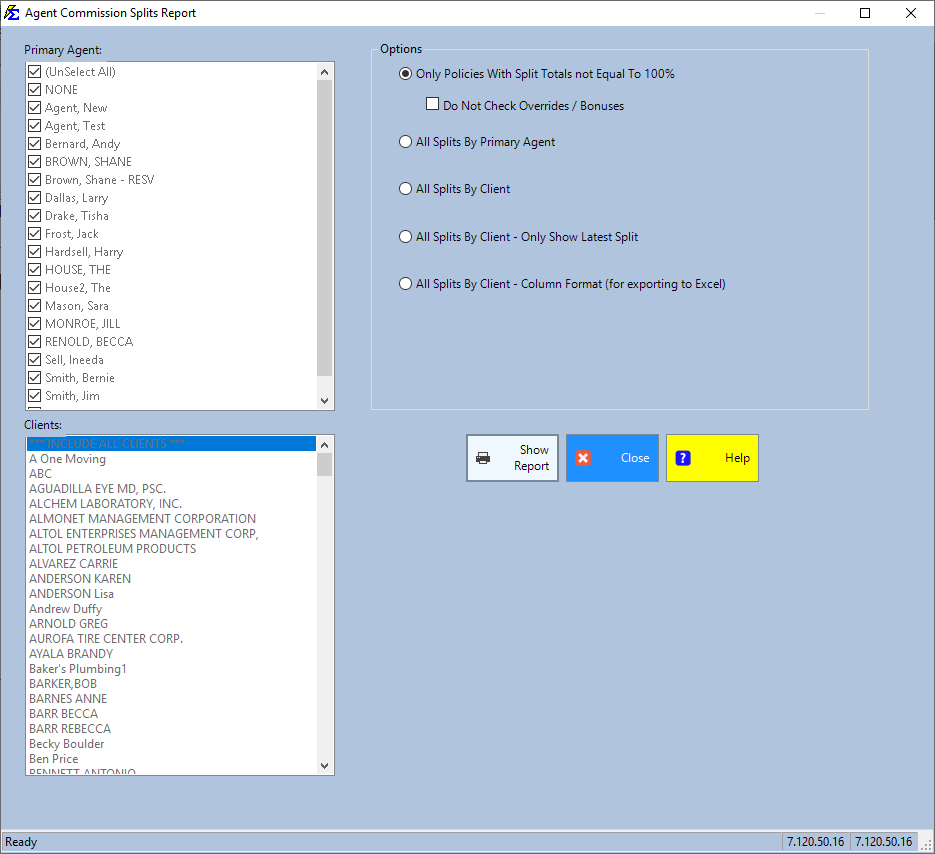
Task: Click the red X icon on Close button
Action: click(x=584, y=457)
